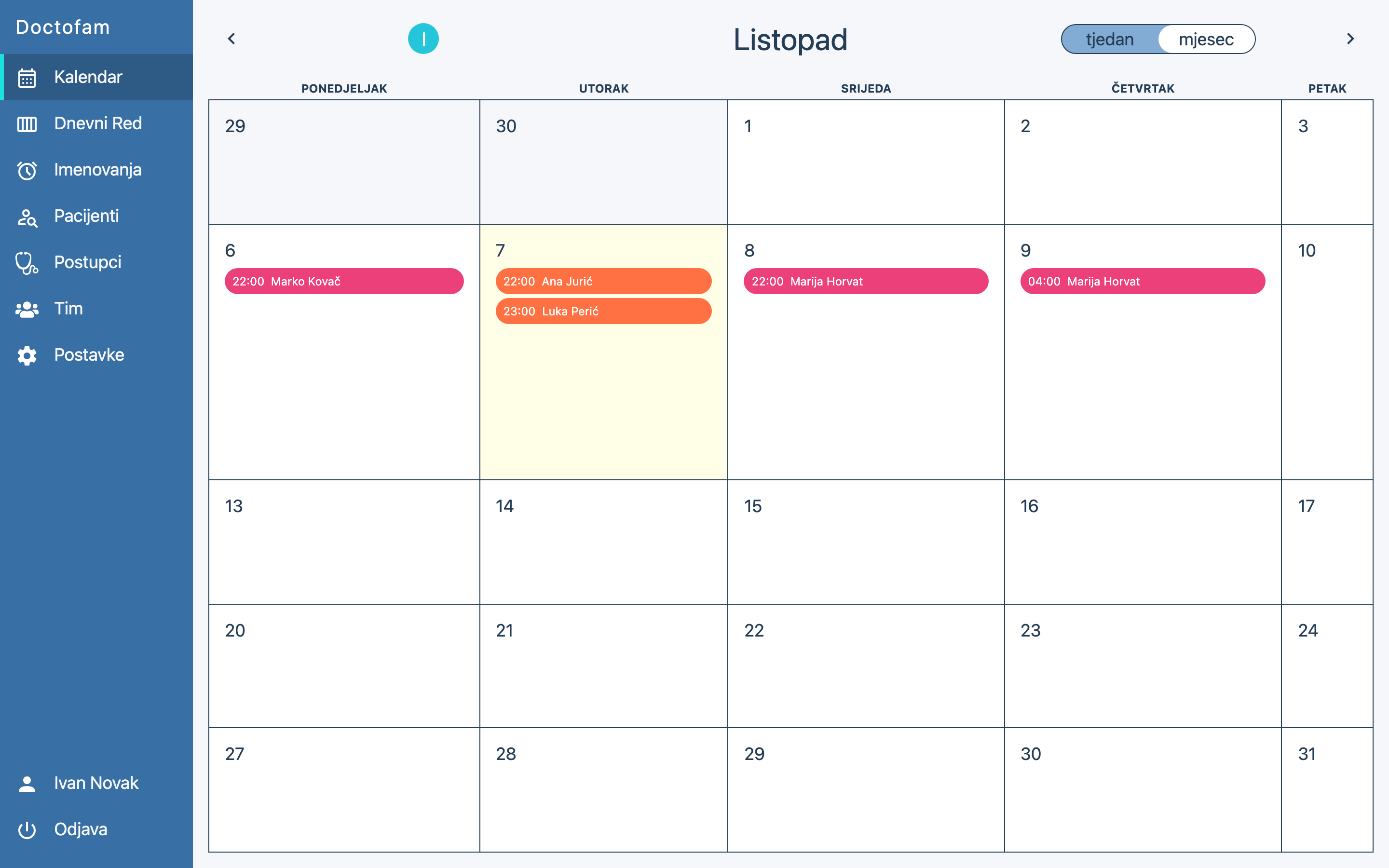1389x868 pixels.
Task: Open Luka Perić 23:00 appointment
Action: tap(603, 311)
